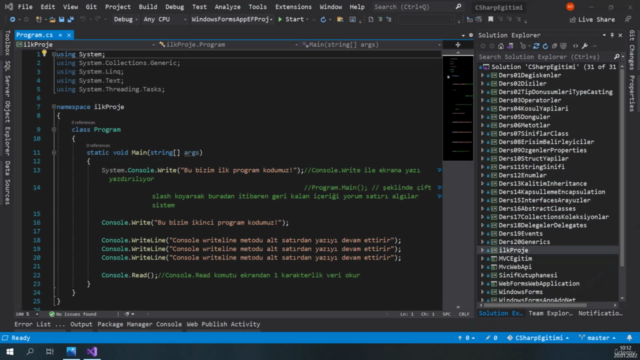Open the Build menu

coord(148,7)
